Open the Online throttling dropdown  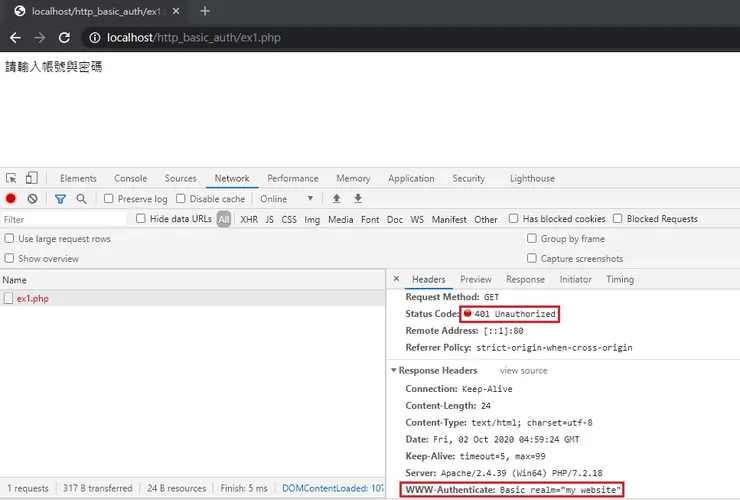point(287,199)
